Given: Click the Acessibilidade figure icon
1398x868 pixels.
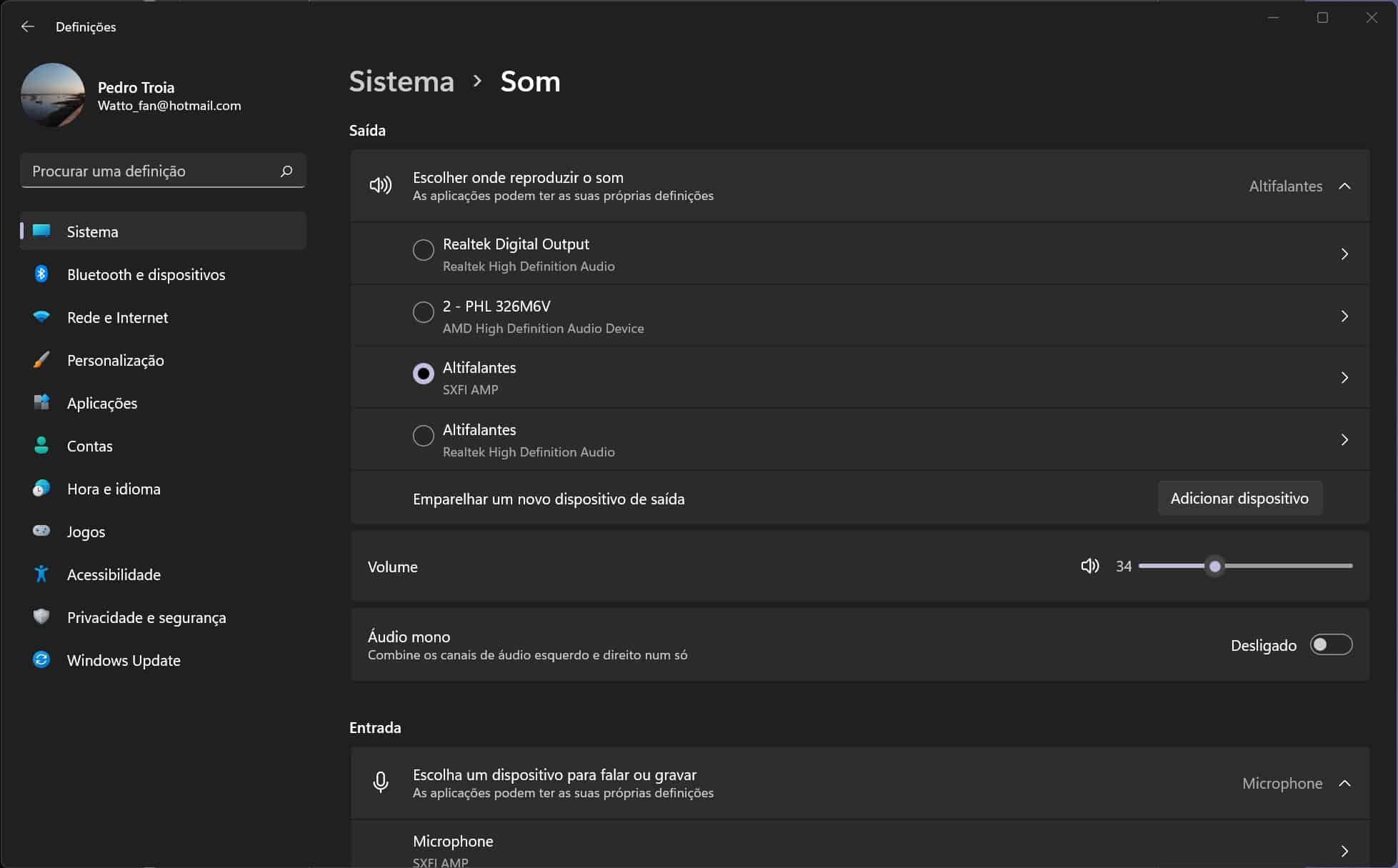Looking at the screenshot, I should tap(41, 574).
